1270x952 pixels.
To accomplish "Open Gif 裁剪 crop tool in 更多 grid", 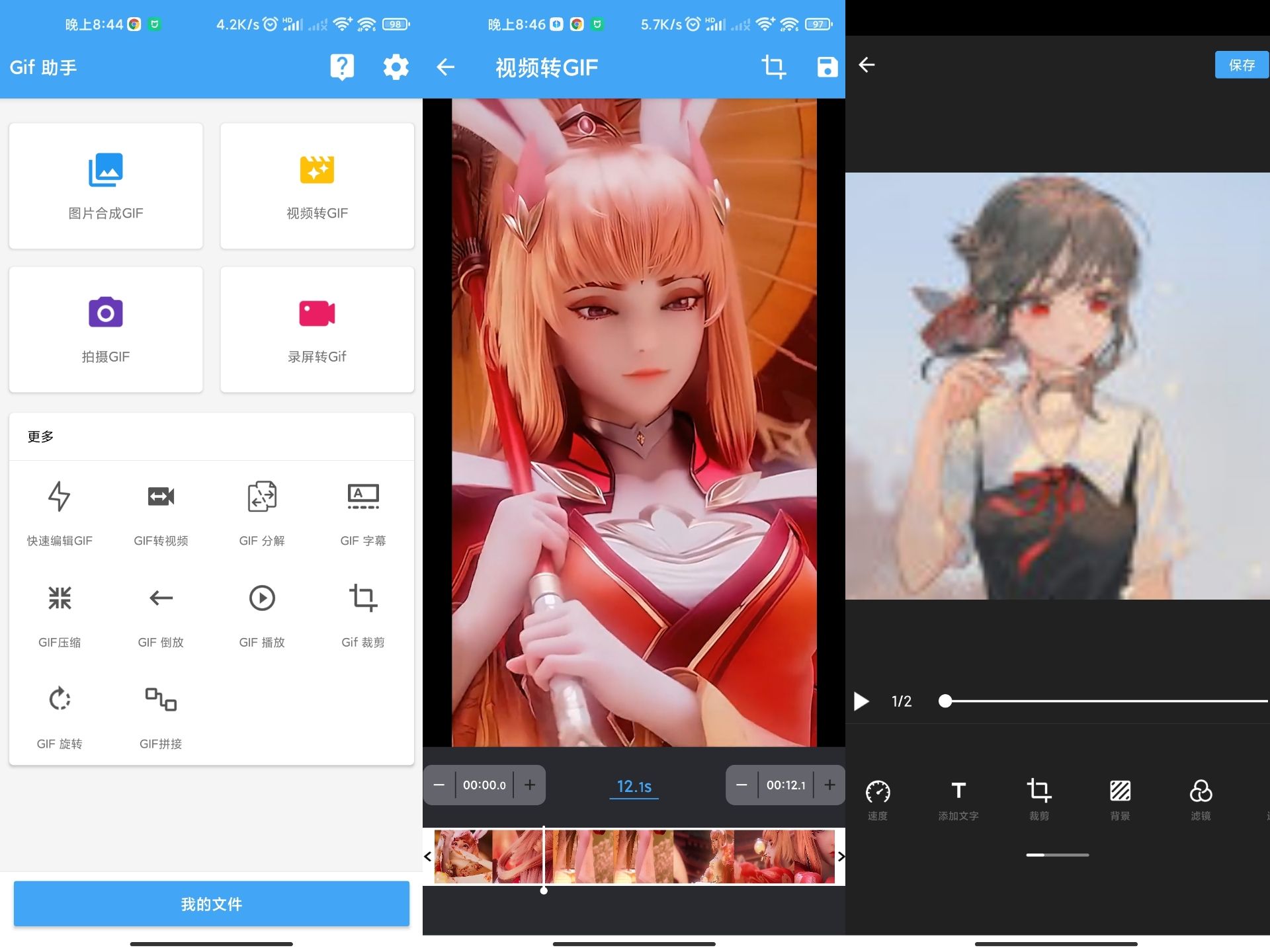I will coord(363,615).
